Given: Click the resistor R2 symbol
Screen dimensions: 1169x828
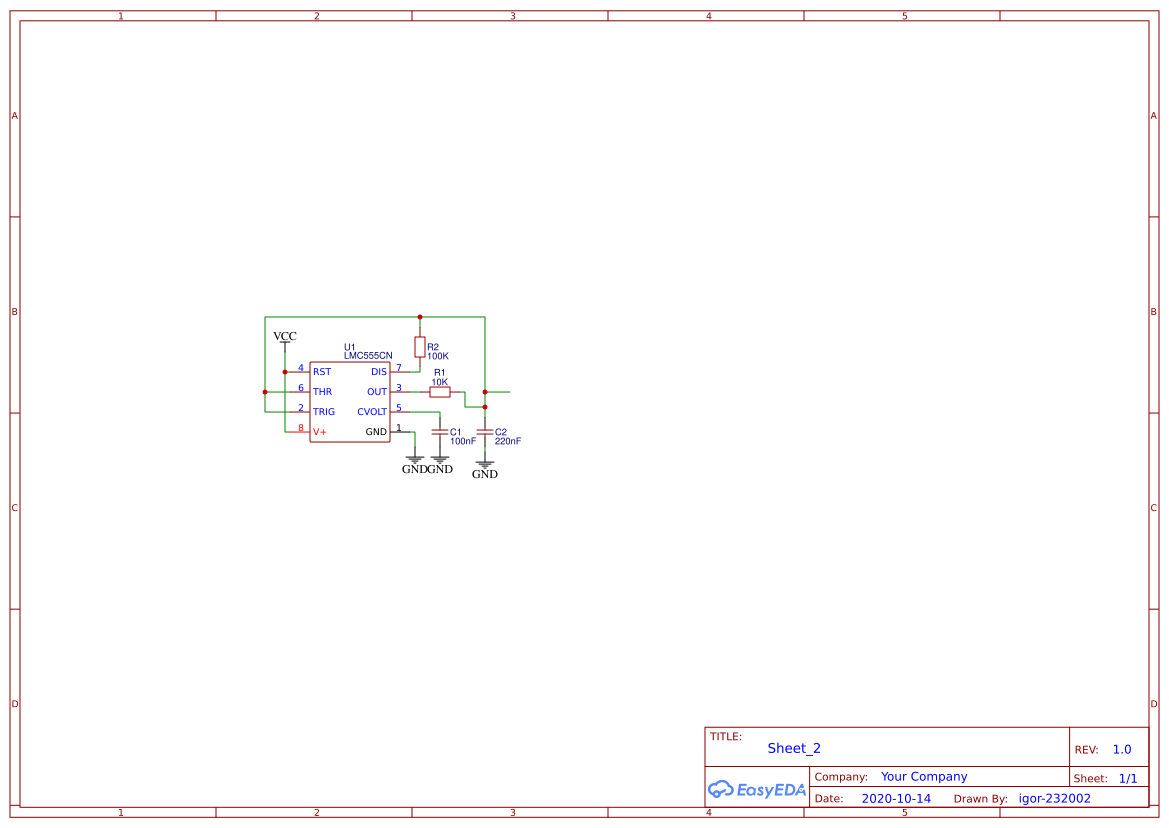Looking at the screenshot, I should 421,345.
